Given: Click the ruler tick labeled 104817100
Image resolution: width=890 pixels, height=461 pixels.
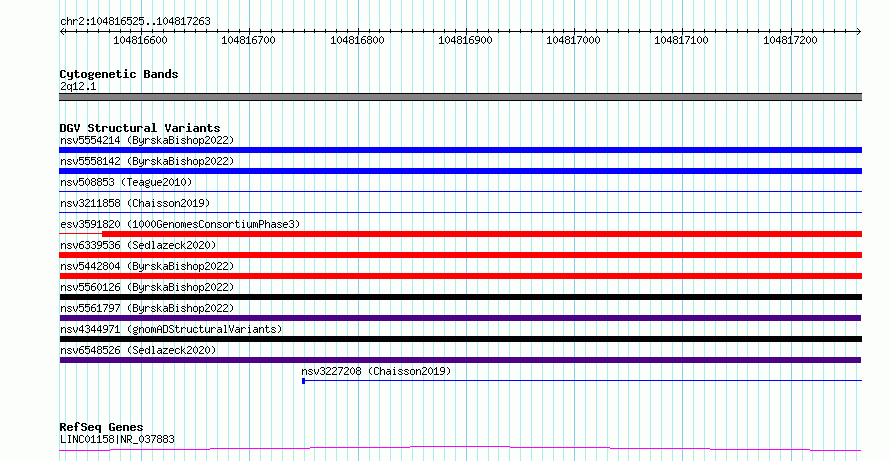Looking at the screenshot, I should (681, 40).
